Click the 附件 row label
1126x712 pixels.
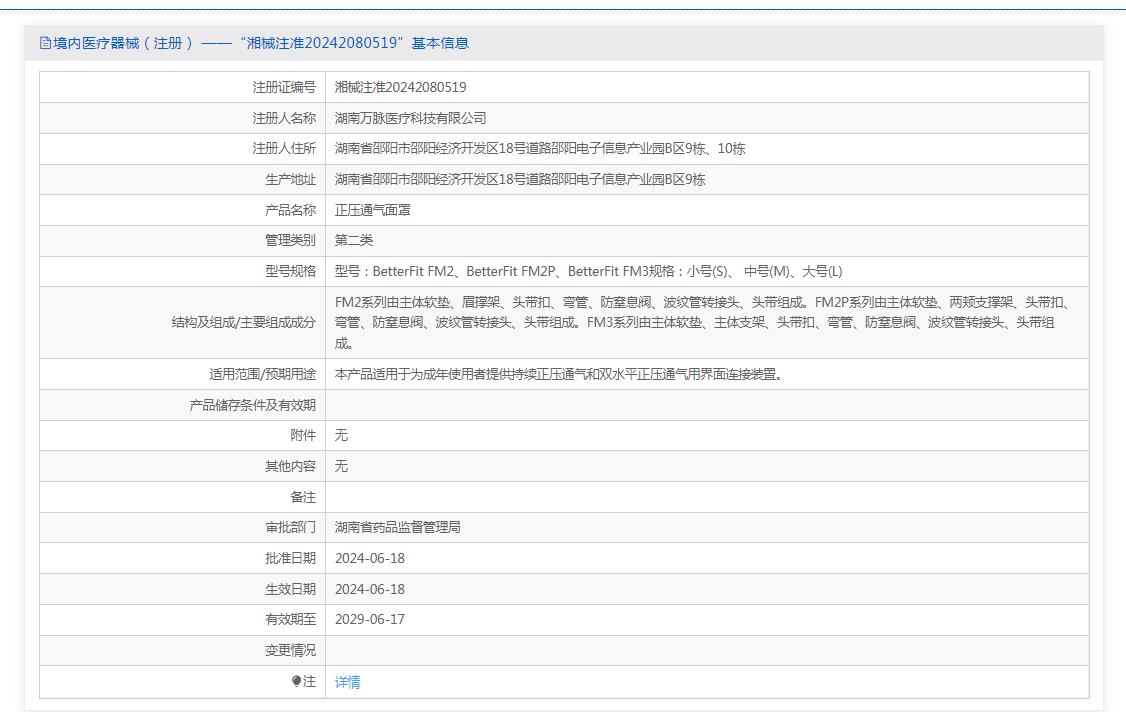point(303,435)
